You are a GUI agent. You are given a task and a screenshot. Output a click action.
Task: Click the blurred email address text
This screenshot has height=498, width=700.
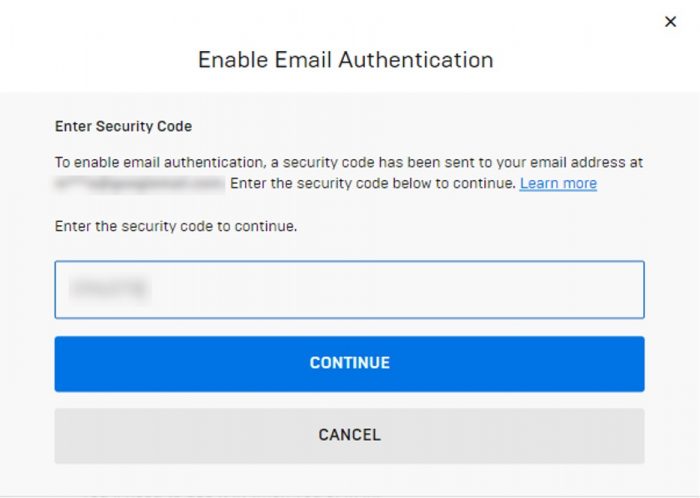click(139, 184)
